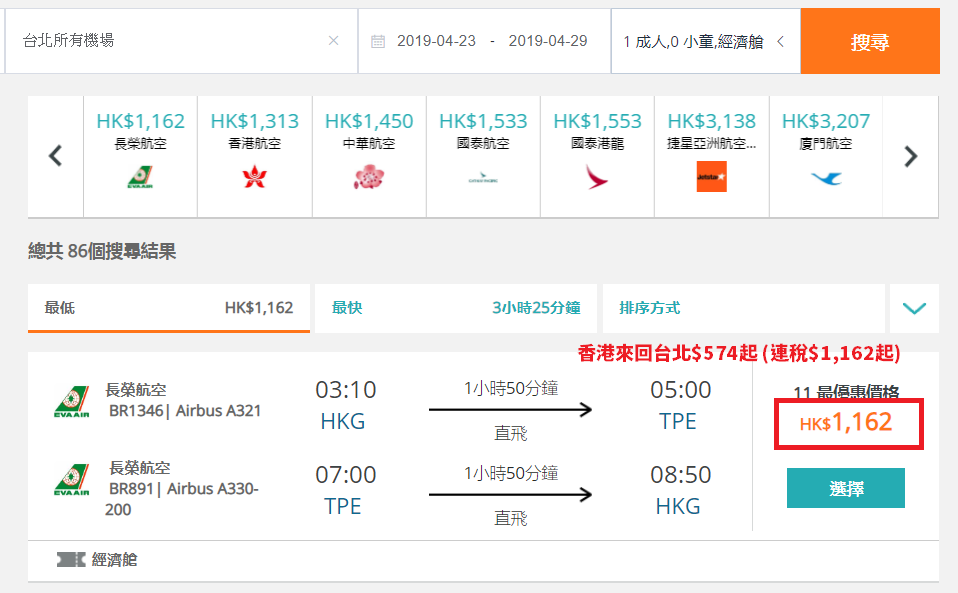
Task: Show next airlines in the carousel
Action: (x=911, y=156)
